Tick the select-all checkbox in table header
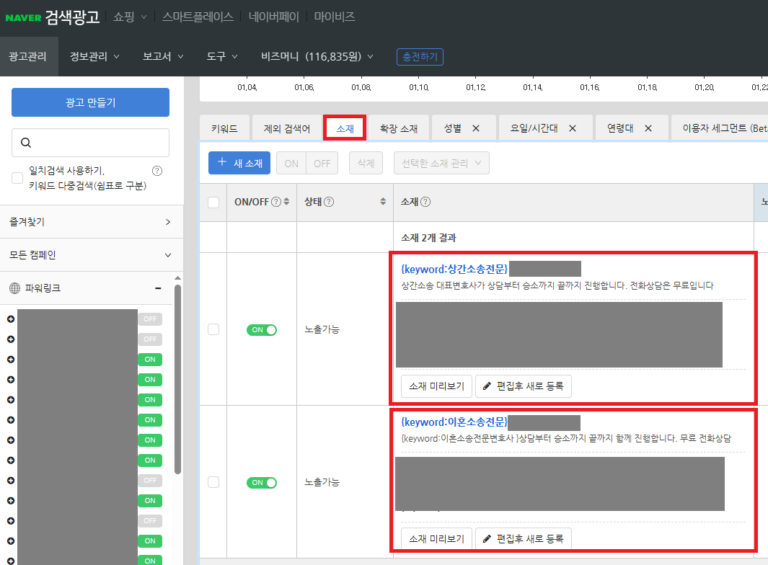Viewport: 768px width, 565px height. point(213,202)
